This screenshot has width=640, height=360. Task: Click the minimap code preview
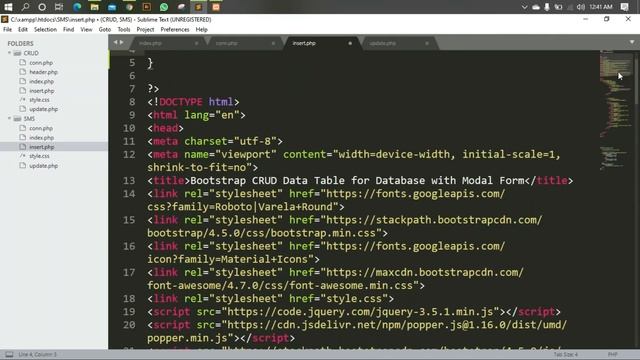click(x=616, y=110)
